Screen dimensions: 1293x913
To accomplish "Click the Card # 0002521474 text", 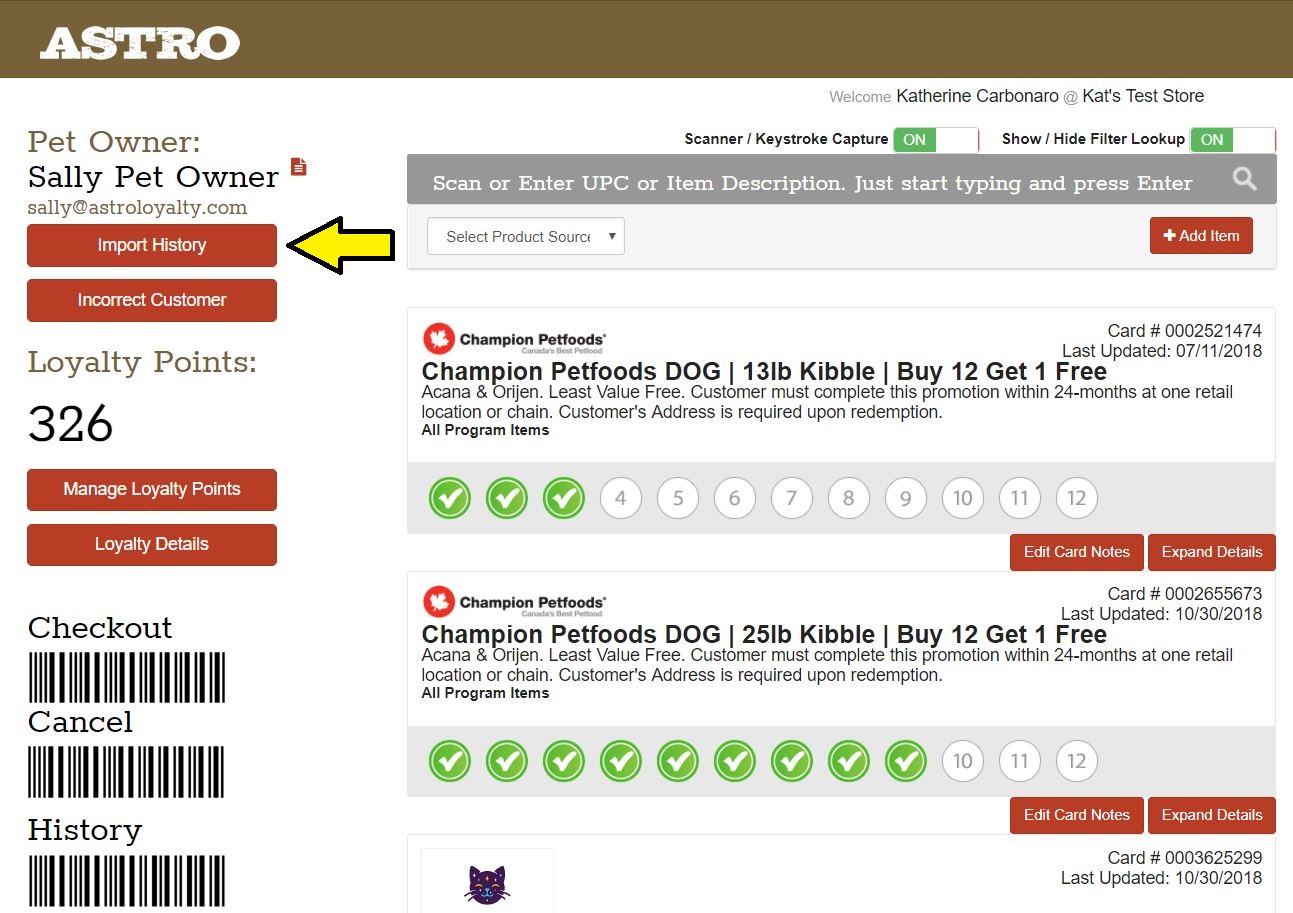I will 1185,331.
